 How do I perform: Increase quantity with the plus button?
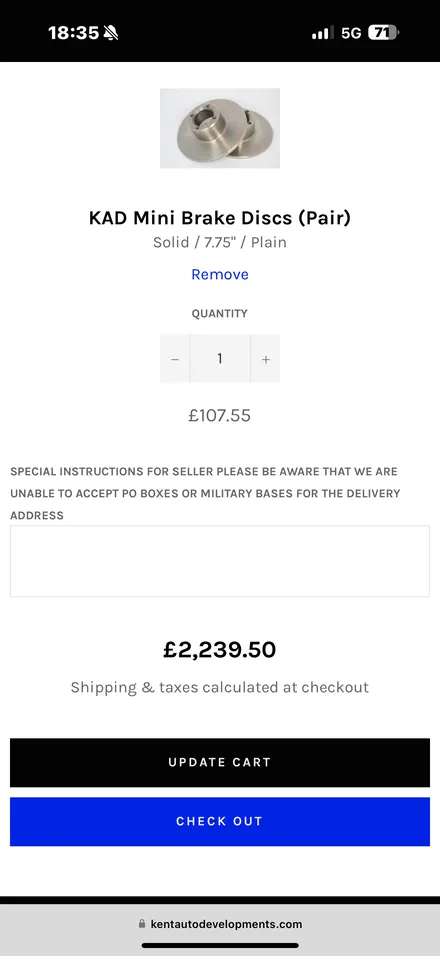point(265,358)
